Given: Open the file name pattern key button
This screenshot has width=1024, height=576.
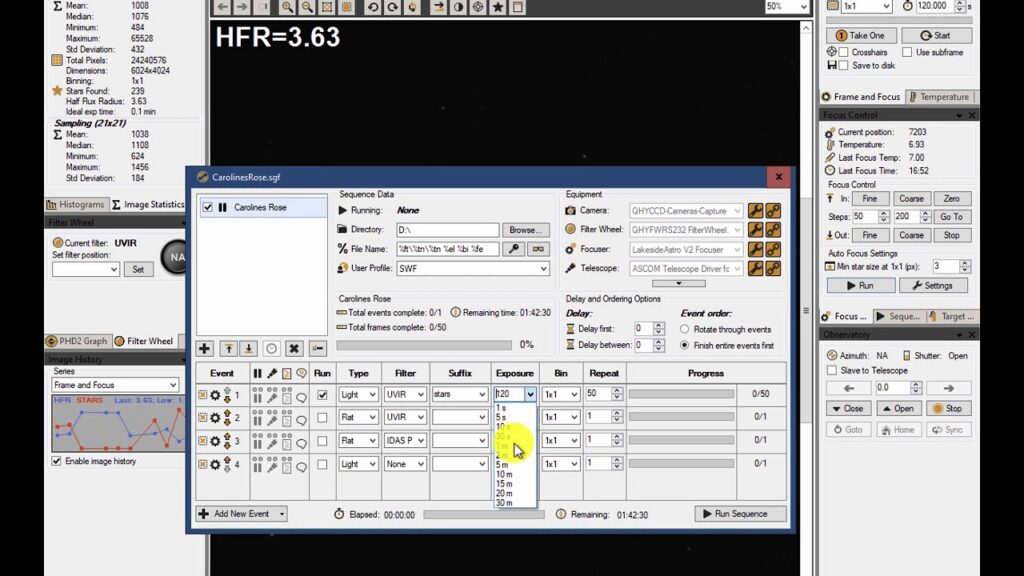Looking at the screenshot, I should [514, 249].
